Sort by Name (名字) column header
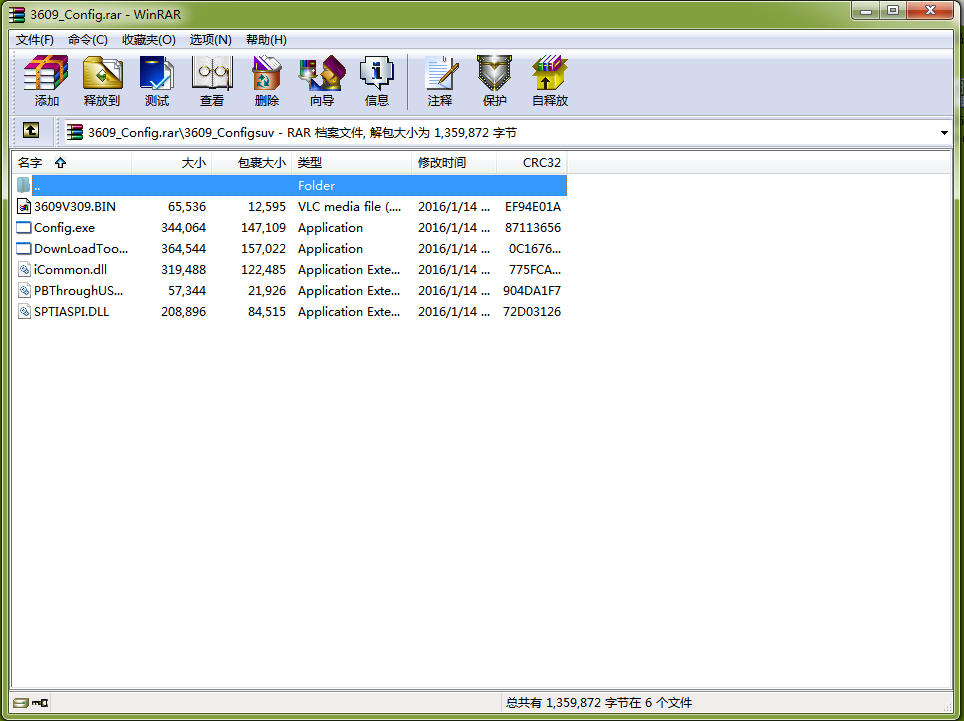 pyautogui.click(x=71, y=163)
